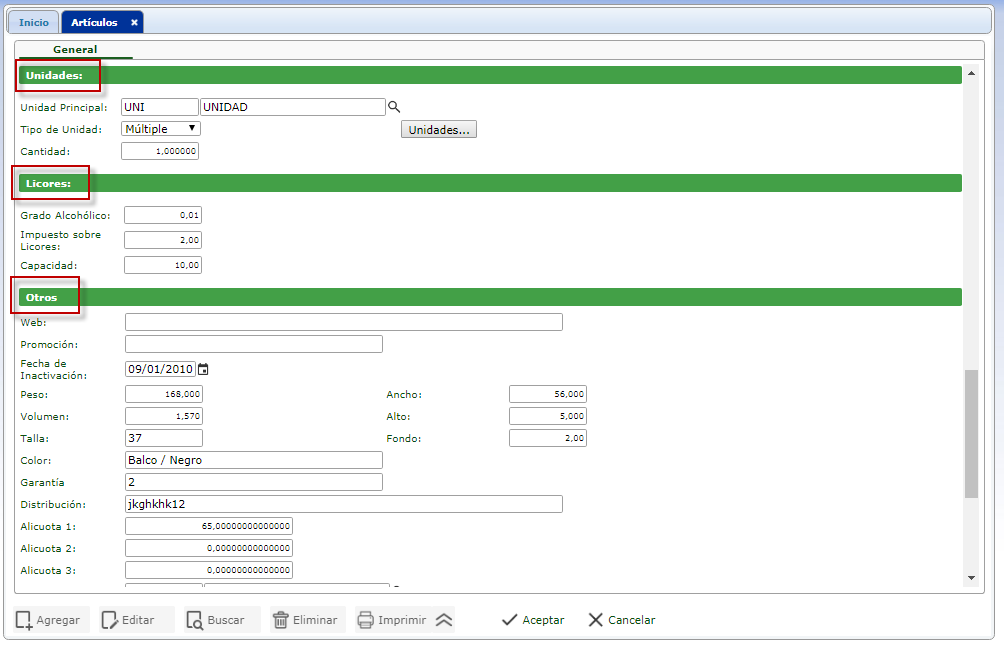Click the search magnifier next to UNIDAD
This screenshot has height=646, width=1004.
394,107
